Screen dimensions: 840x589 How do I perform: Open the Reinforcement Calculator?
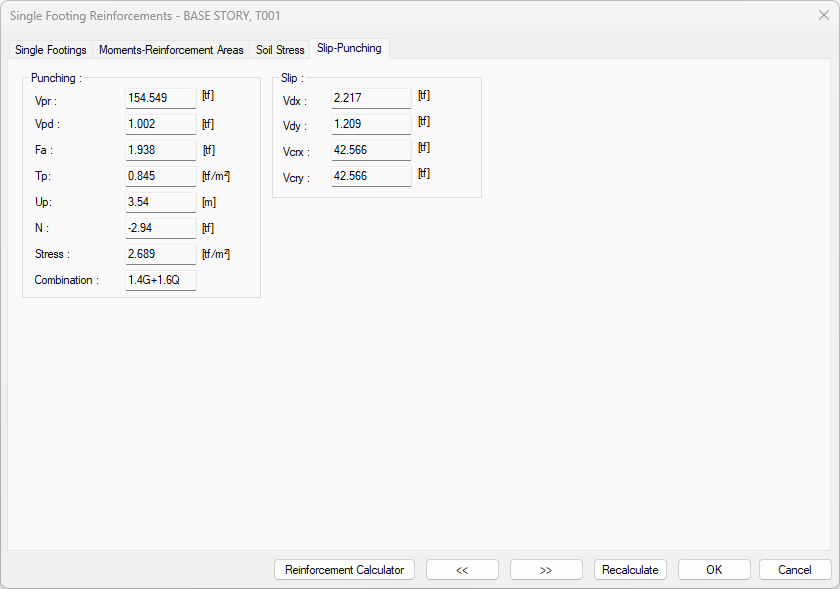344,570
